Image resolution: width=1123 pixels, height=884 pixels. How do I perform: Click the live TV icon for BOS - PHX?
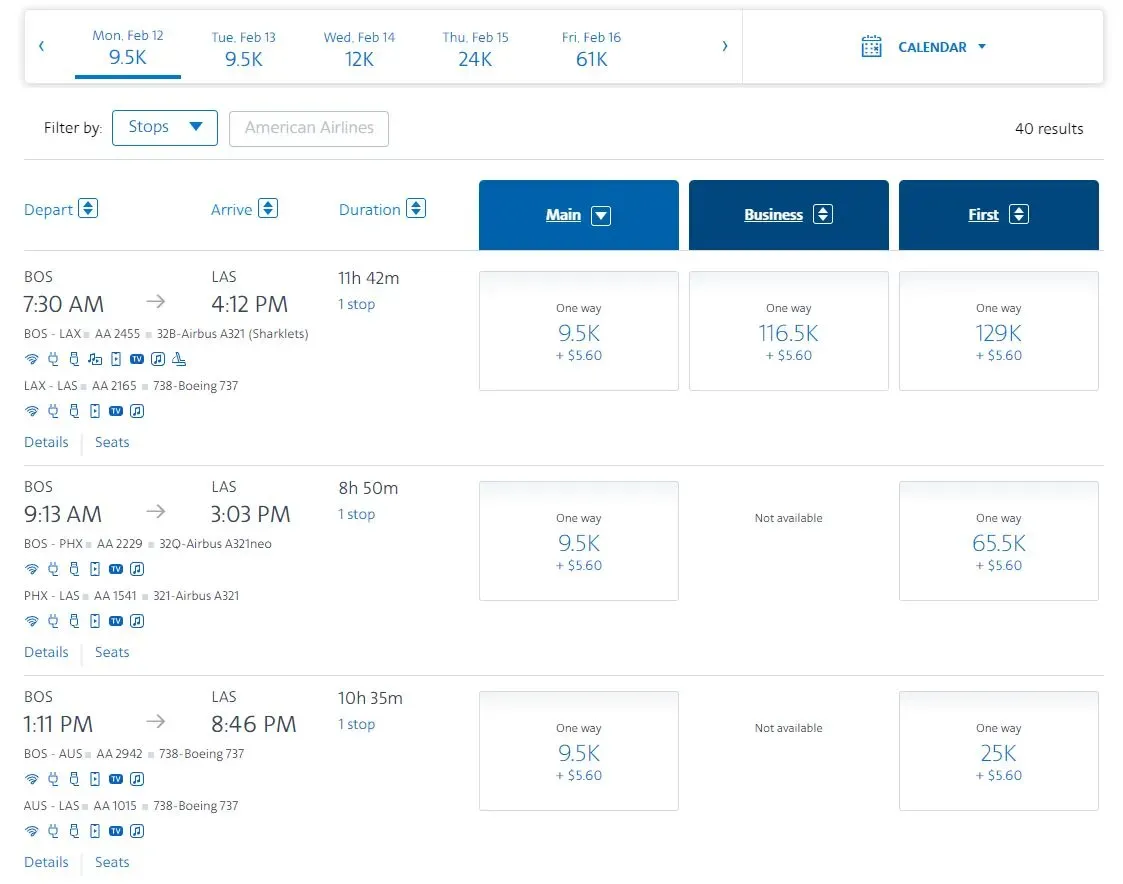tap(115, 569)
